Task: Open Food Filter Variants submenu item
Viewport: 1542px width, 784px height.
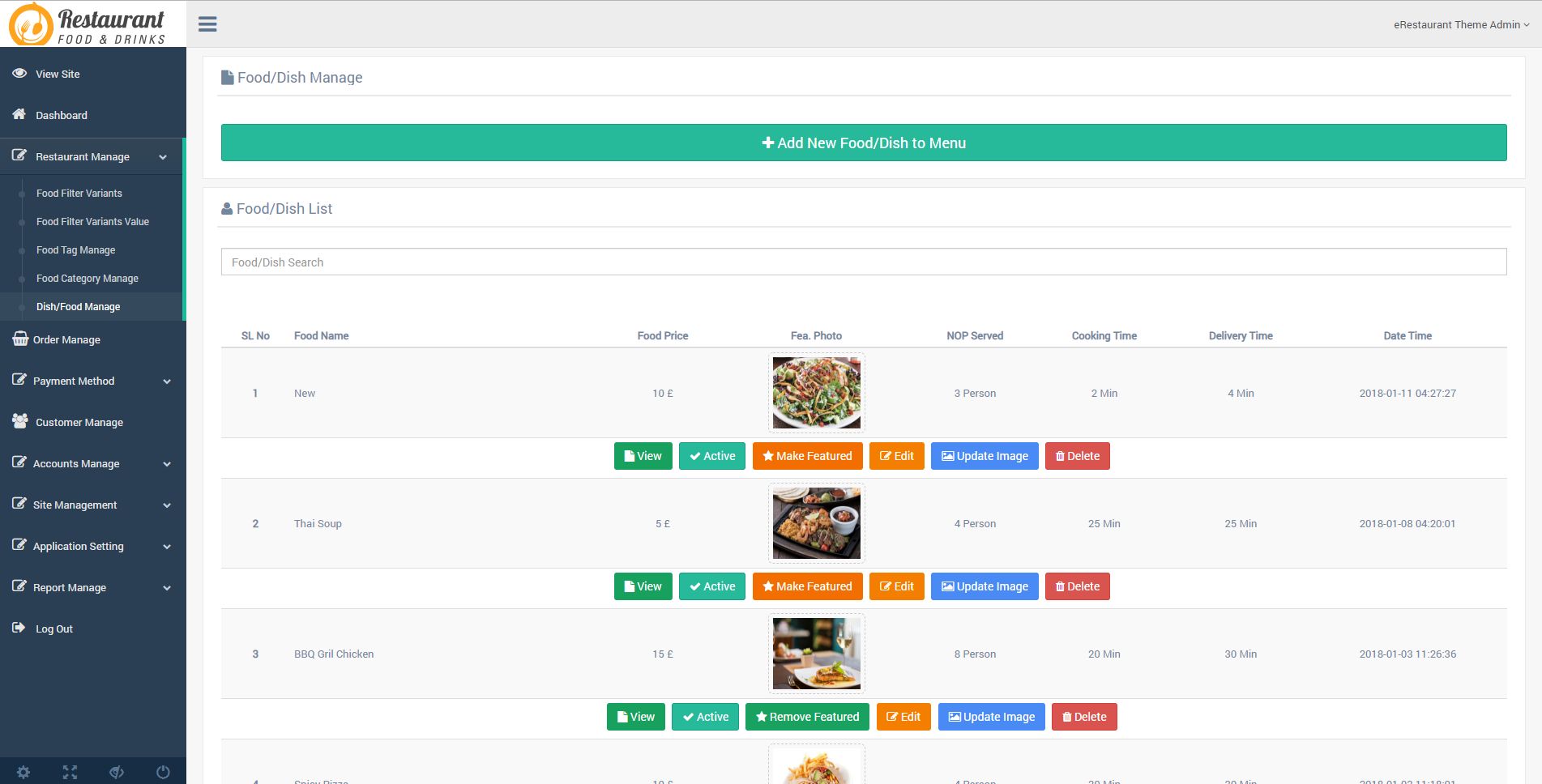Action: tap(79, 193)
